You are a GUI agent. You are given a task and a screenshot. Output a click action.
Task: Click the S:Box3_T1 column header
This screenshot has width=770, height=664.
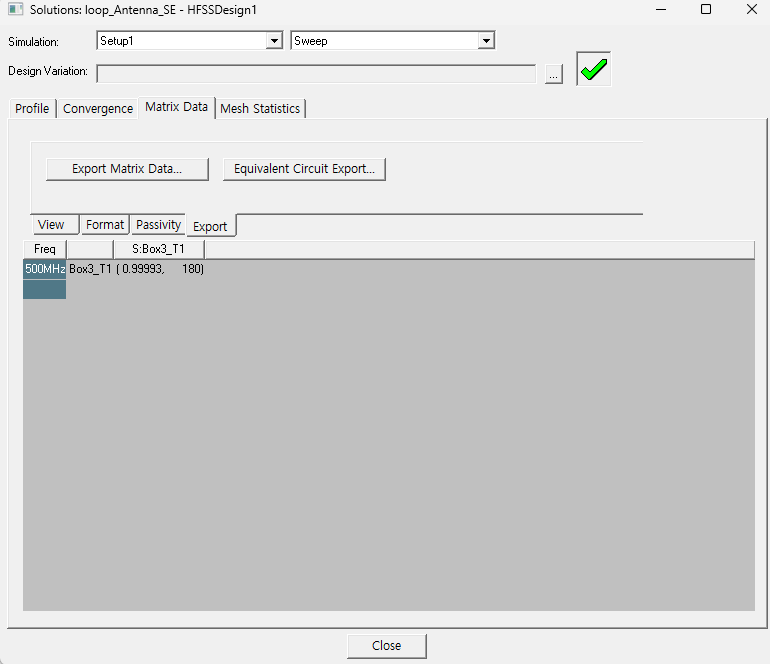point(158,249)
